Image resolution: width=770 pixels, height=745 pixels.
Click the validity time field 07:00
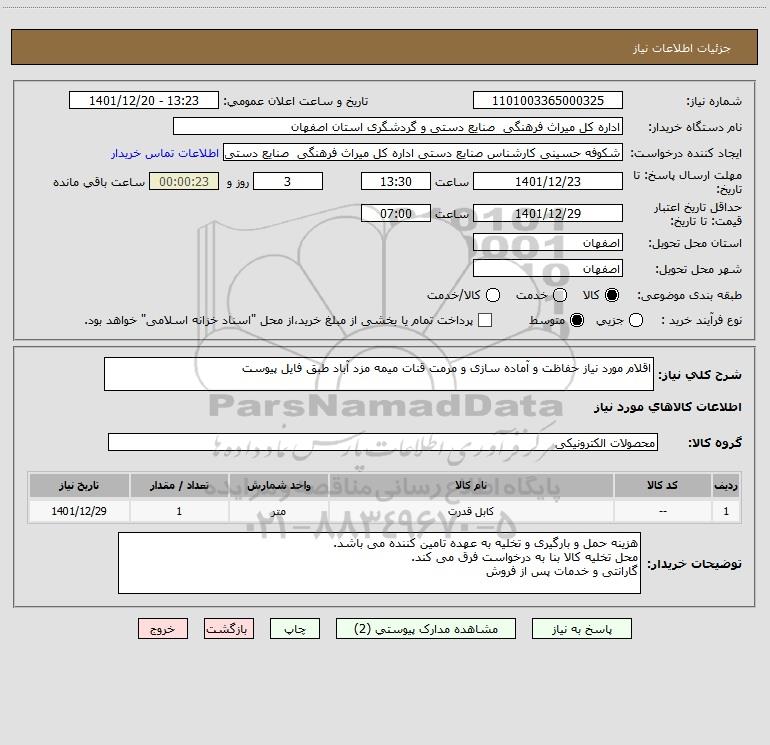396,213
